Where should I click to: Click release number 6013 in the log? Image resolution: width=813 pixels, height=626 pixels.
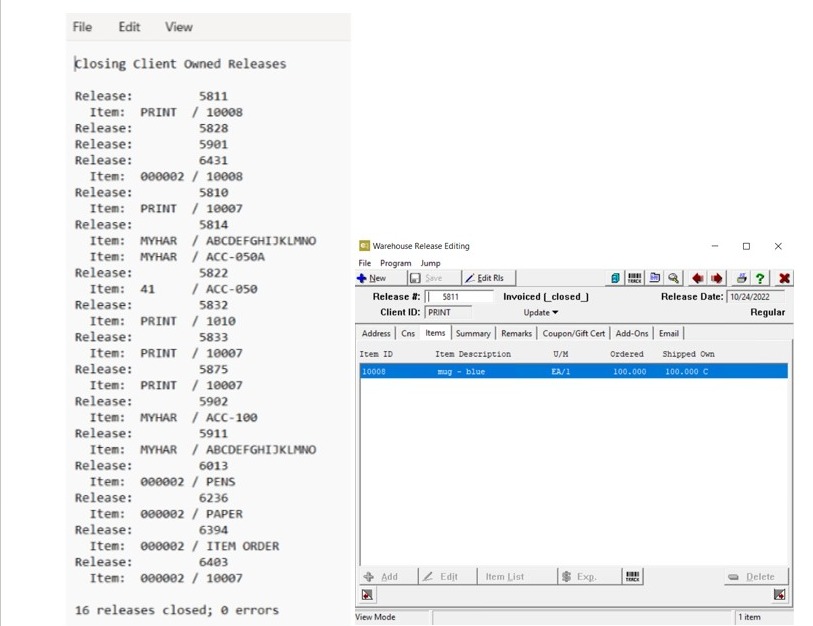coord(213,466)
